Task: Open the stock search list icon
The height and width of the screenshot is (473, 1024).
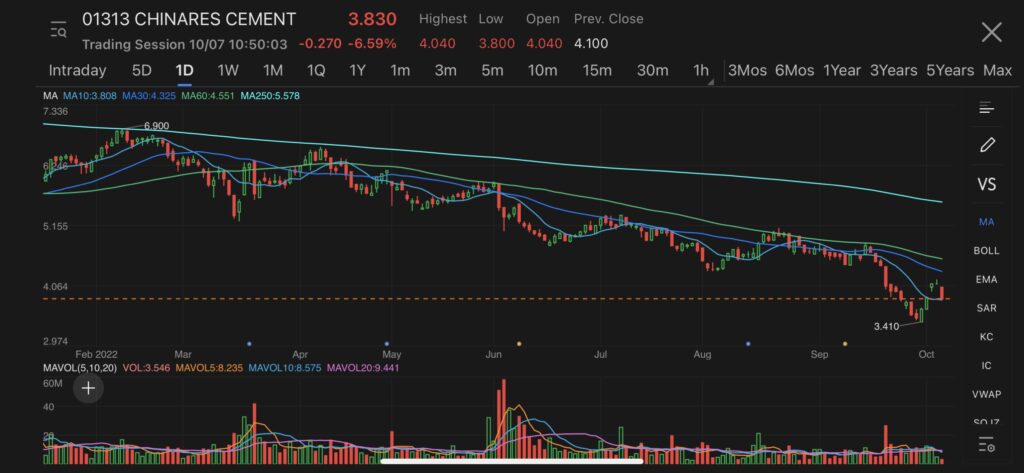Action: (58, 30)
